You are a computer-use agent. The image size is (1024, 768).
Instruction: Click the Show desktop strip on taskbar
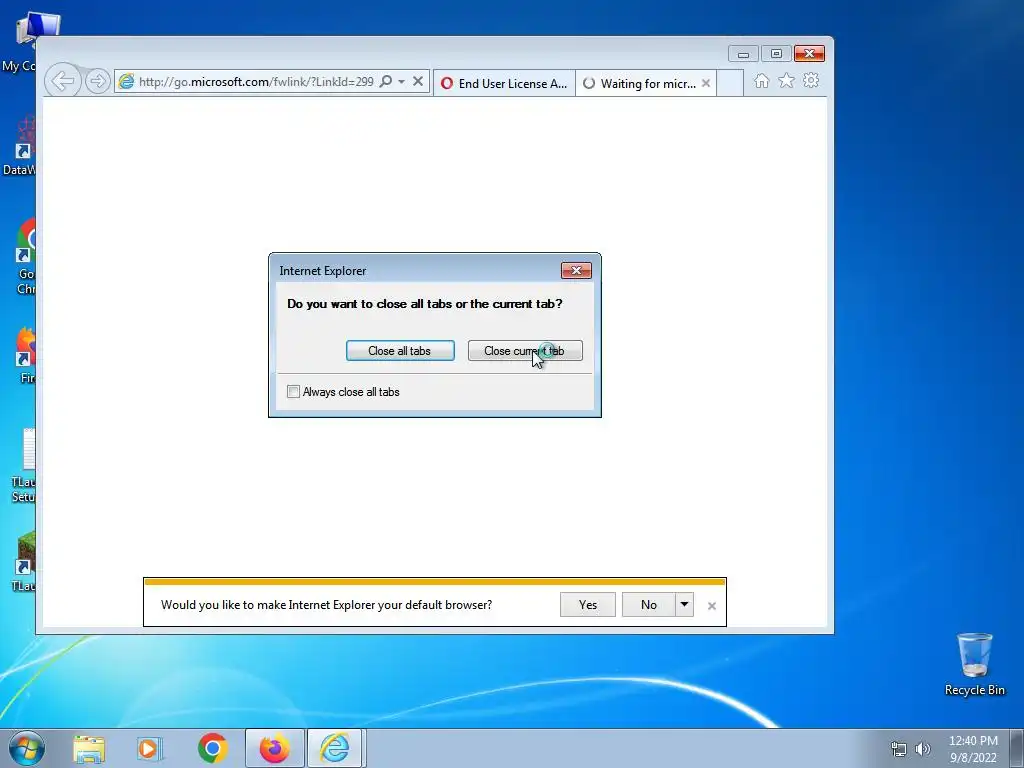[x=1017, y=749]
